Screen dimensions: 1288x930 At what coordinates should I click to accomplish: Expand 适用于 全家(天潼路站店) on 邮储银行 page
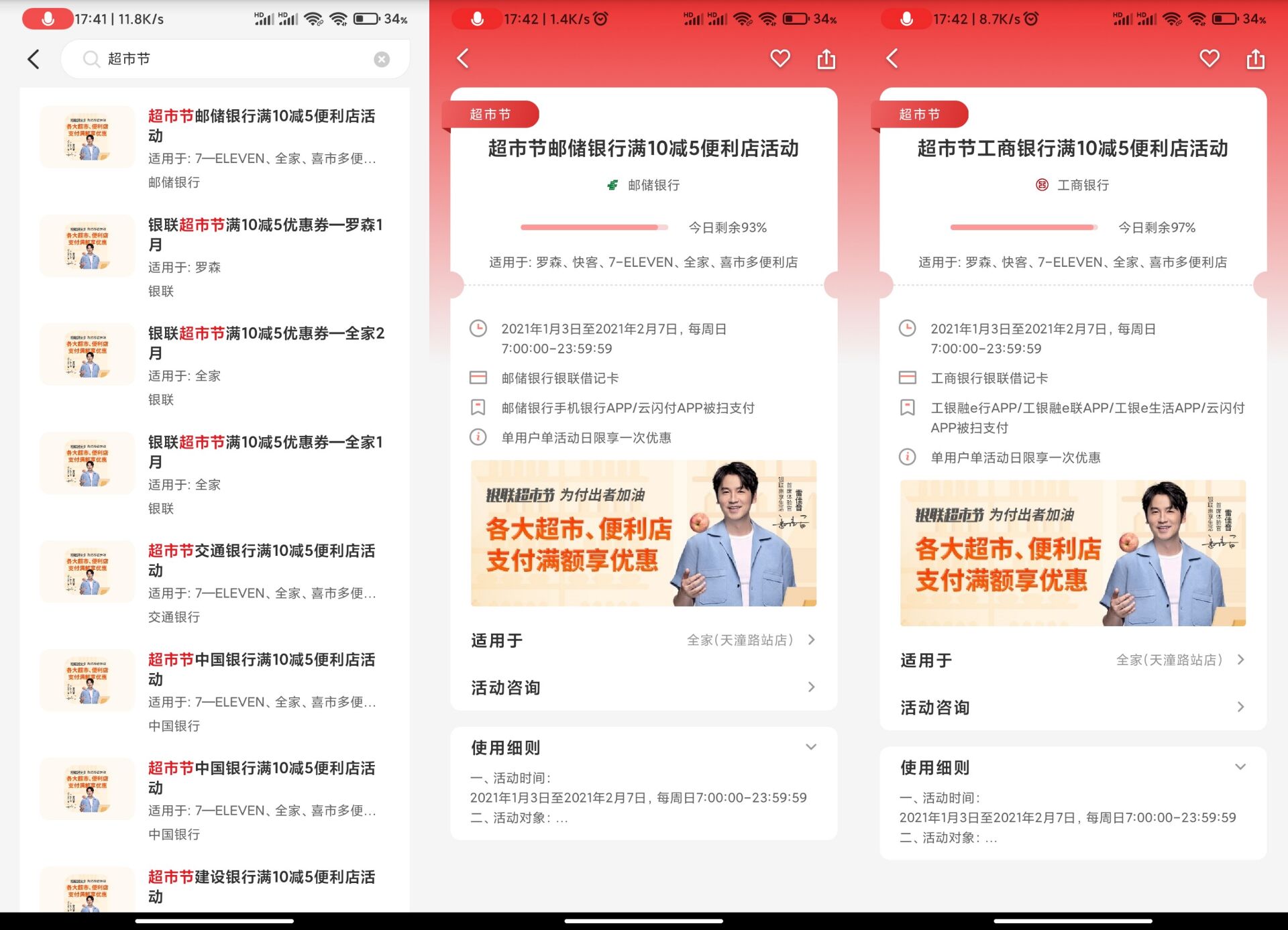pyautogui.click(x=643, y=640)
